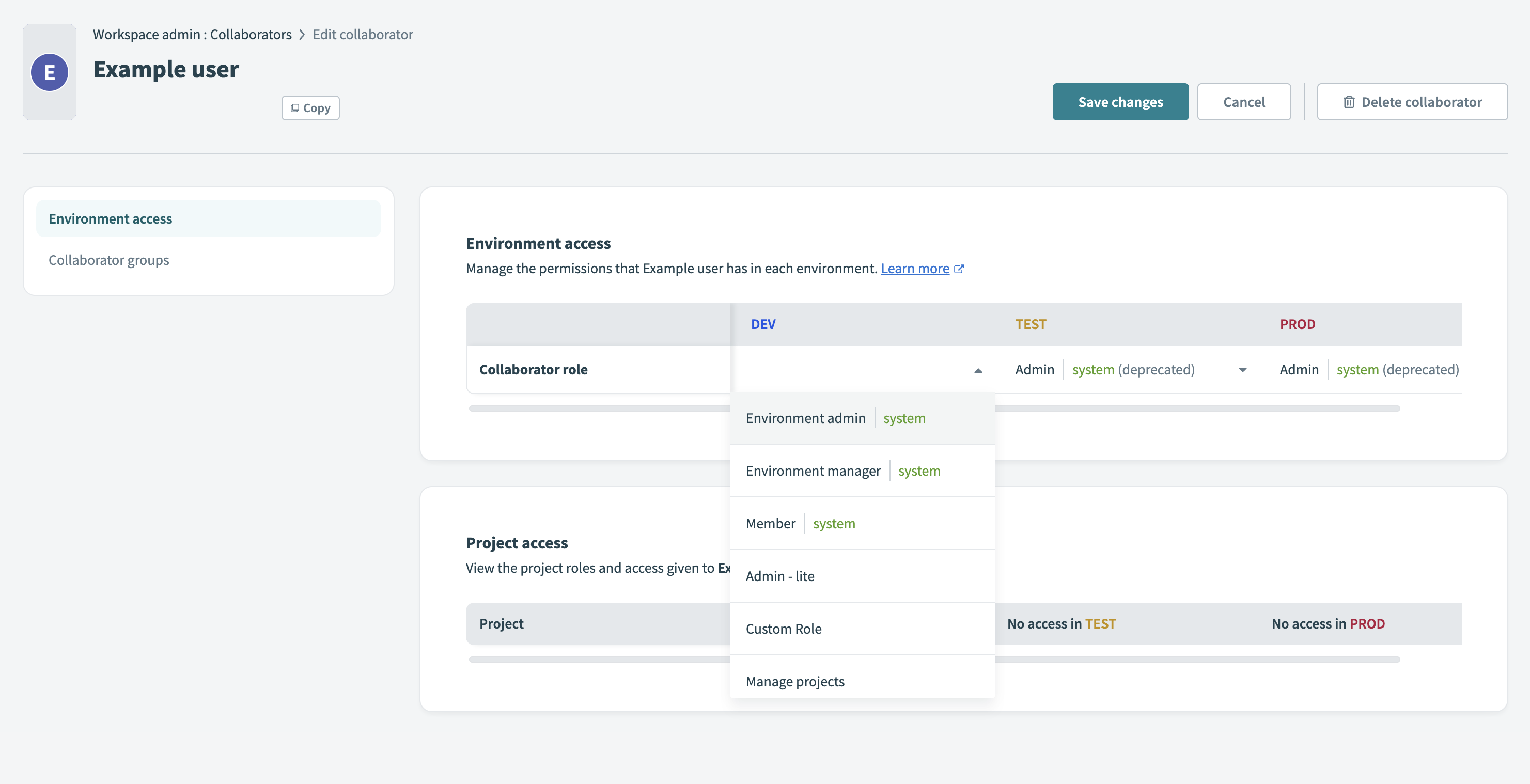Open the Learn more external link icon

coord(959,269)
